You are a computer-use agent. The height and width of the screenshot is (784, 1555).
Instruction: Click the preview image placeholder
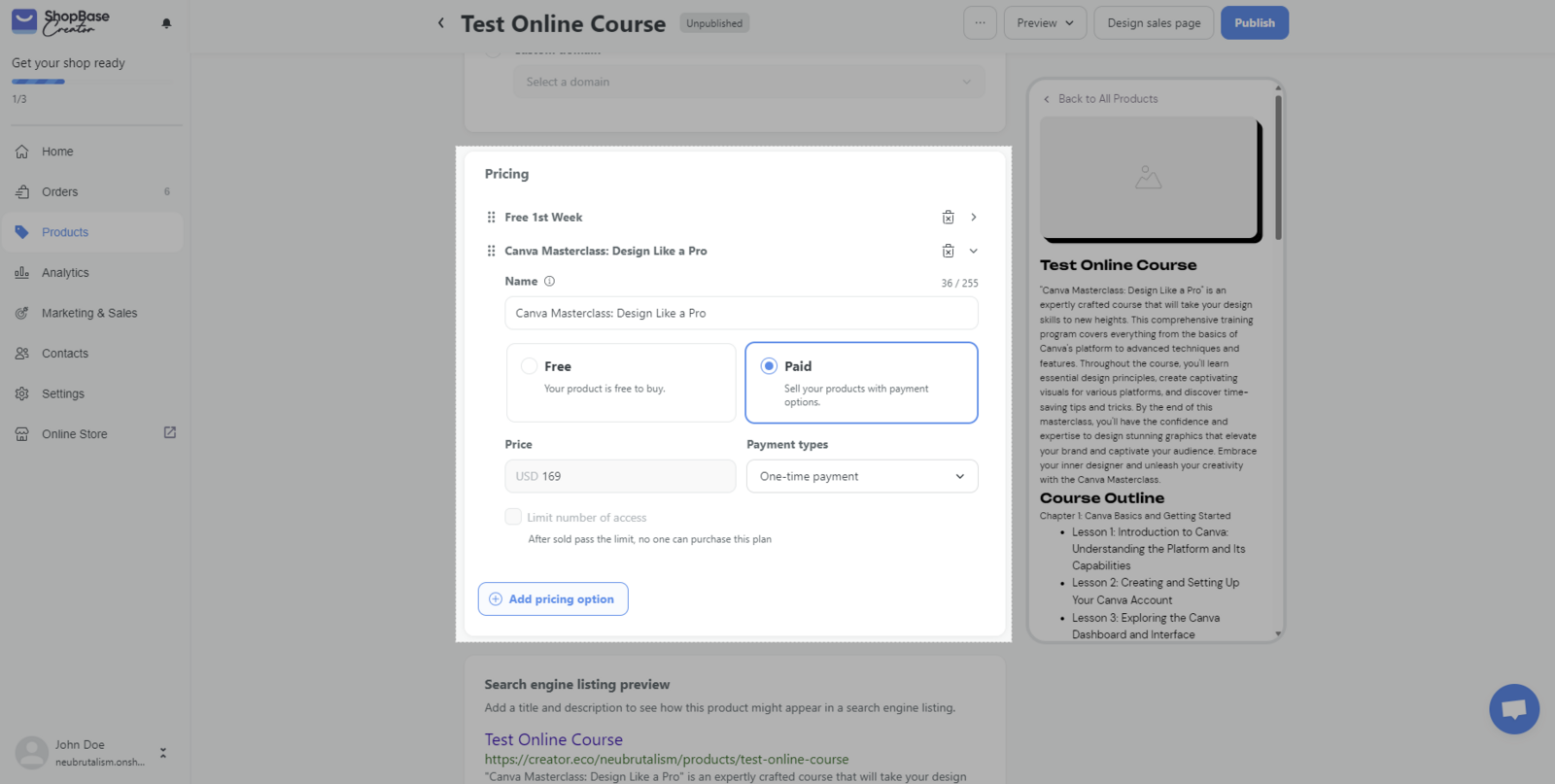1151,179
